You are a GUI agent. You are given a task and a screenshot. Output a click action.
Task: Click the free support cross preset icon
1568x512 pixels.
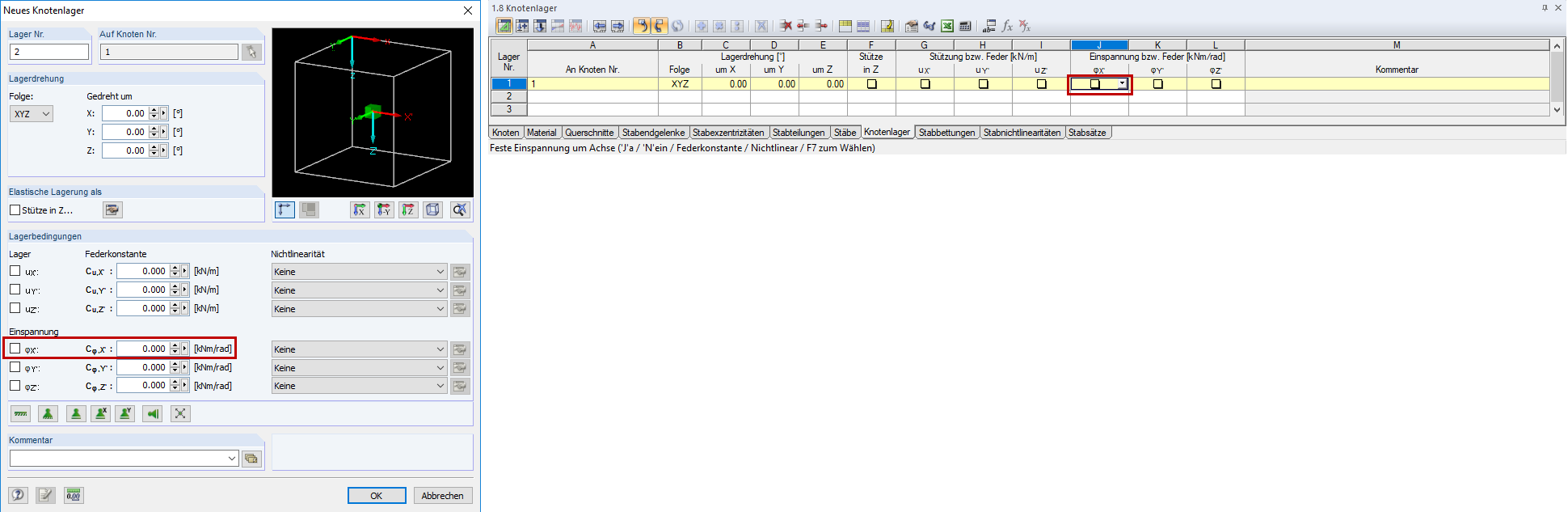point(180,414)
